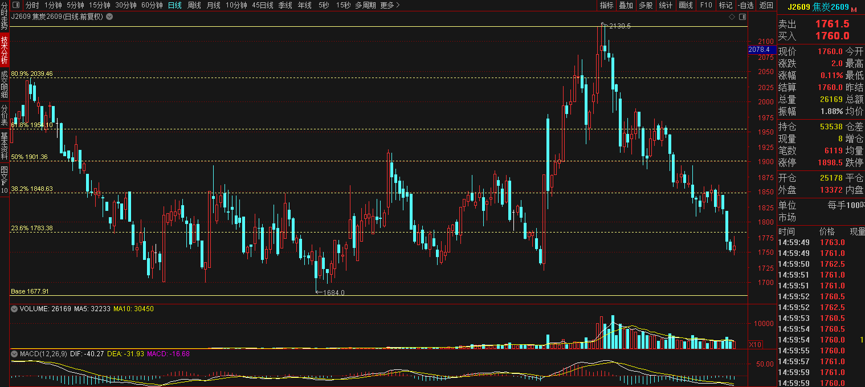Open the 技术分析 sidebar tab
The image size is (865, 387).
(x=4, y=50)
